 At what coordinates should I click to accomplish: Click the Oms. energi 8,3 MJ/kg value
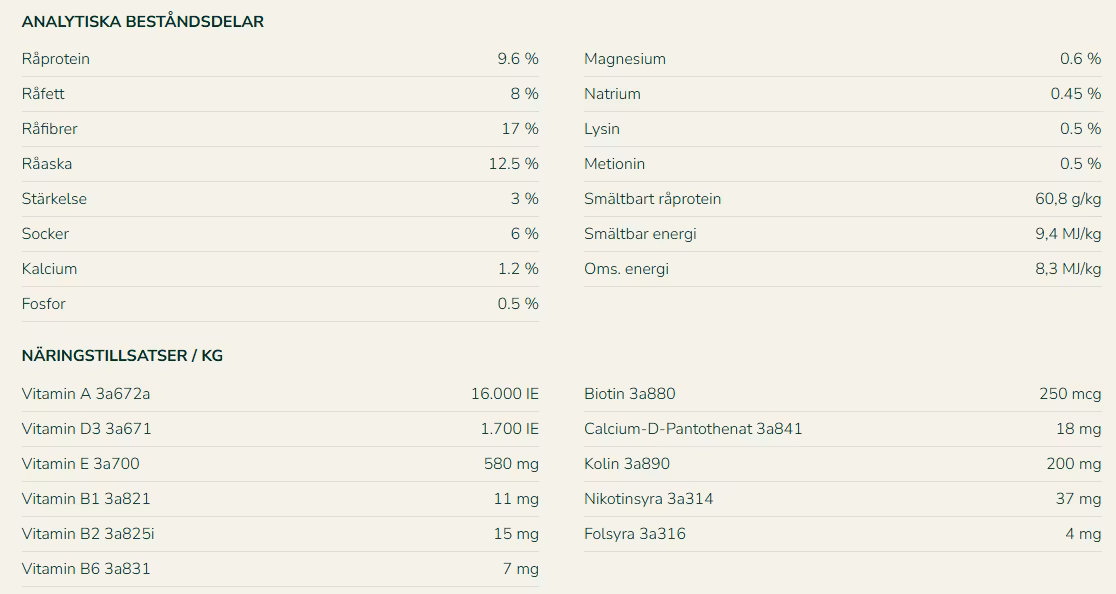click(1068, 269)
